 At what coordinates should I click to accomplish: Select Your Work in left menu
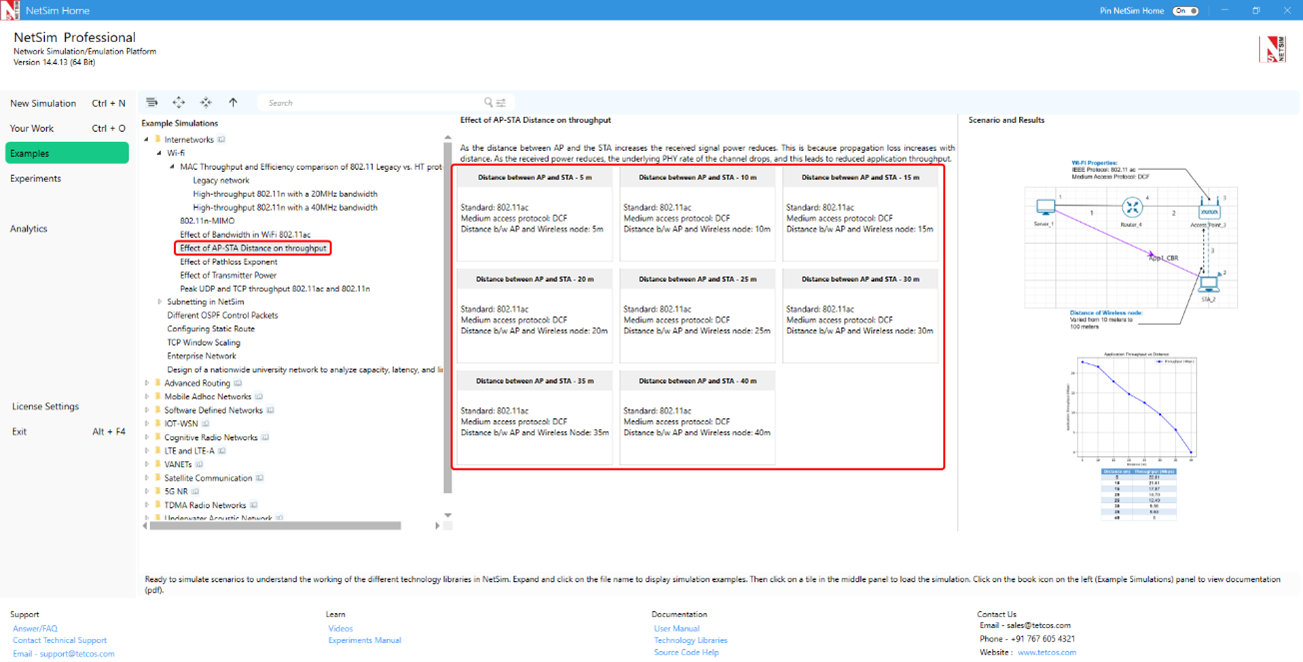32,128
